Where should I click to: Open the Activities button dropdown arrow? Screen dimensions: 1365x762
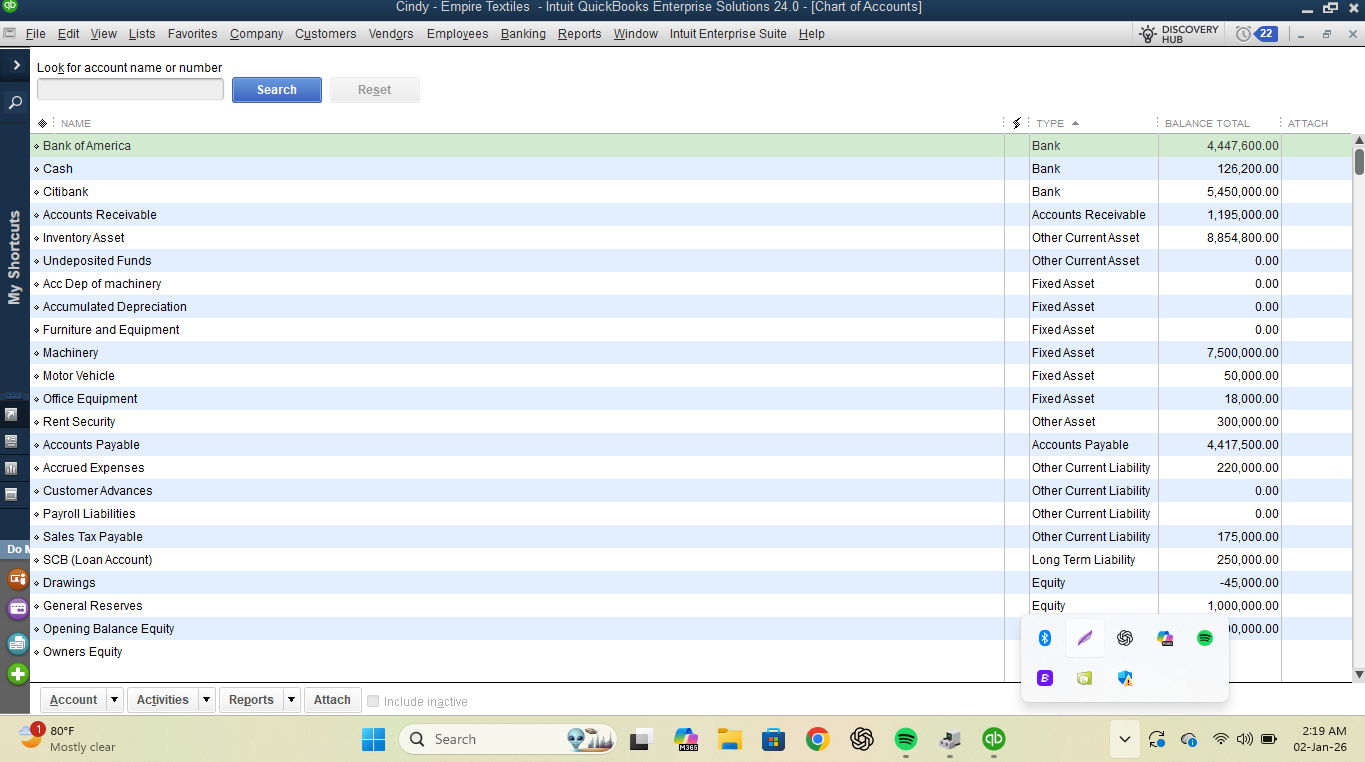point(206,700)
